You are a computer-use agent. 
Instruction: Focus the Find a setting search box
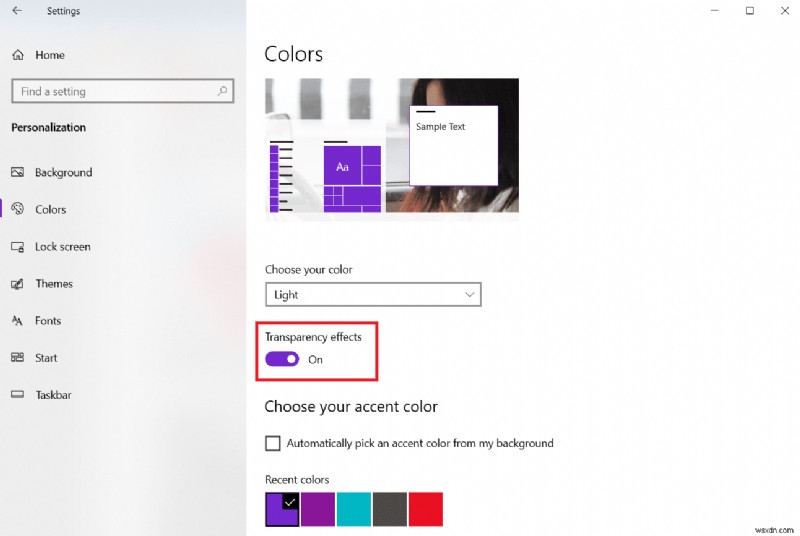122,91
